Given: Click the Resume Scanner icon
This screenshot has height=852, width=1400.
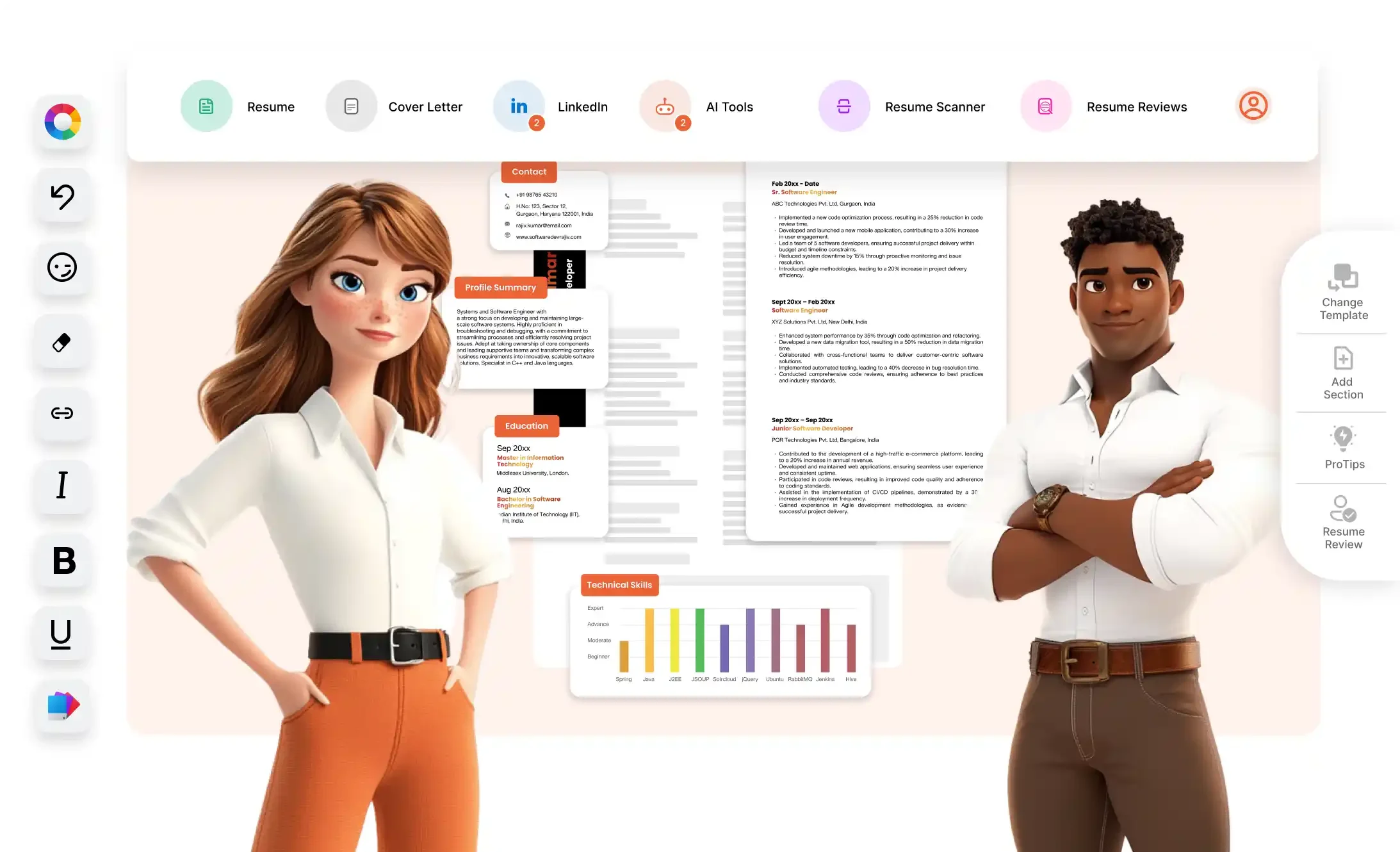Looking at the screenshot, I should click(843, 105).
